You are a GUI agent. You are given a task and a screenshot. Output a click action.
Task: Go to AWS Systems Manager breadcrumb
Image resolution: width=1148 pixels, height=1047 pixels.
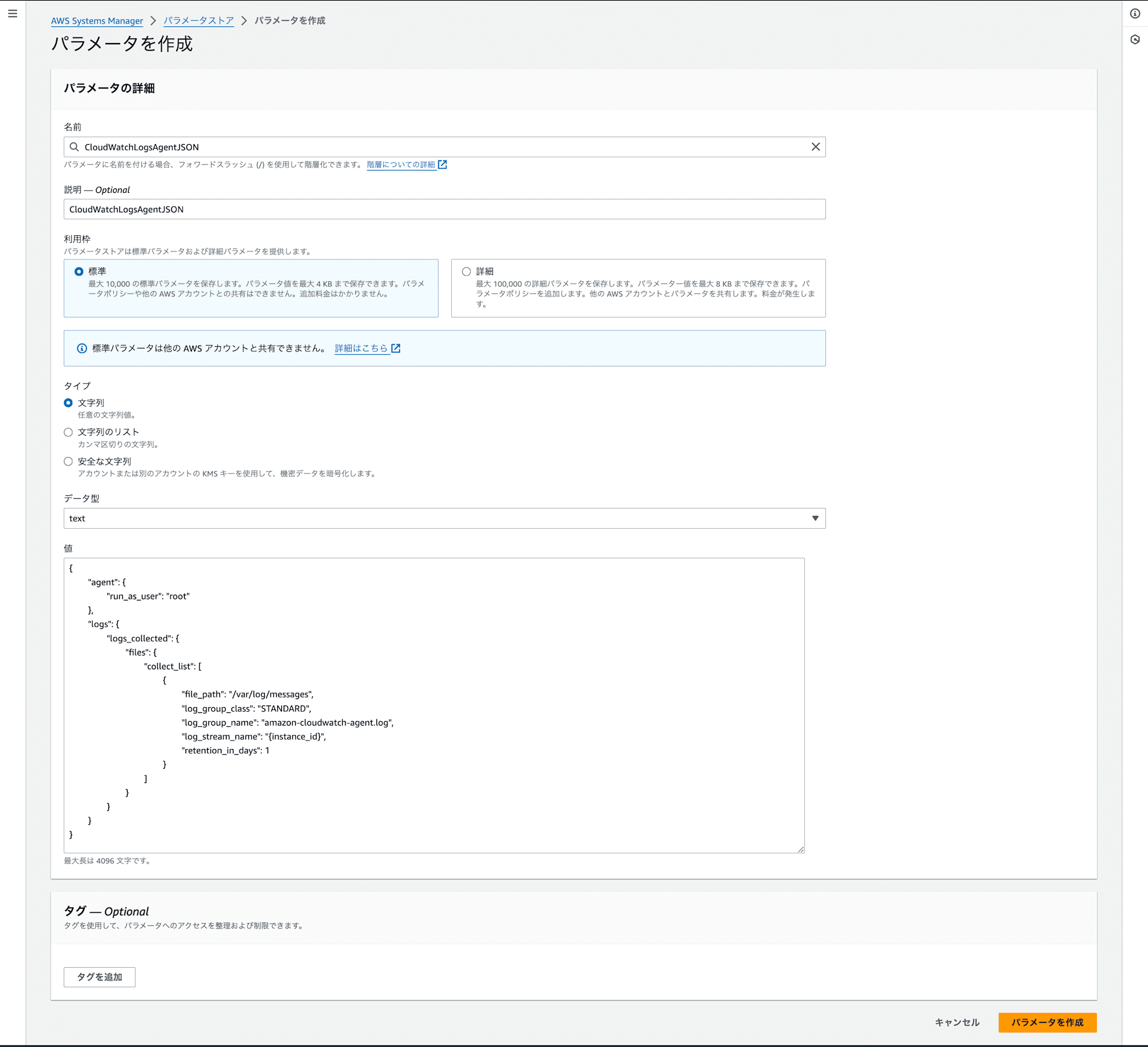pyautogui.click(x=97, y=21)
